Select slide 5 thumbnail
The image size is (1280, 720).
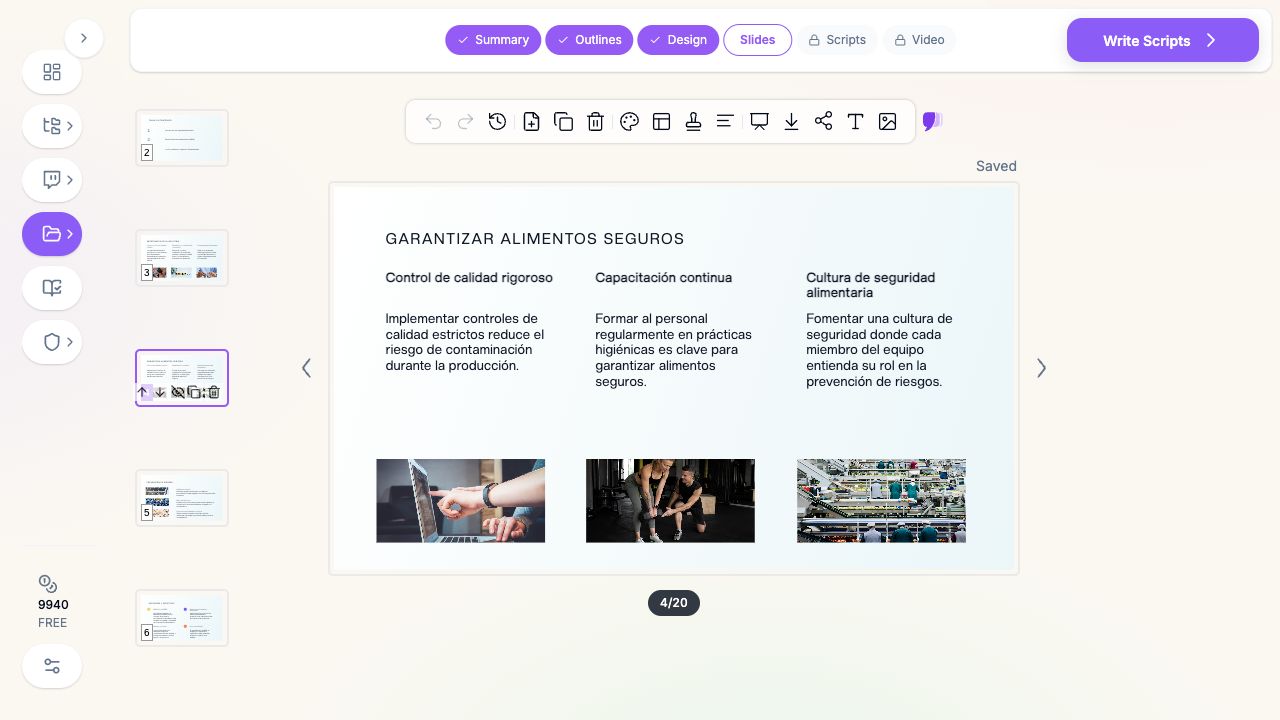(182, 498)
